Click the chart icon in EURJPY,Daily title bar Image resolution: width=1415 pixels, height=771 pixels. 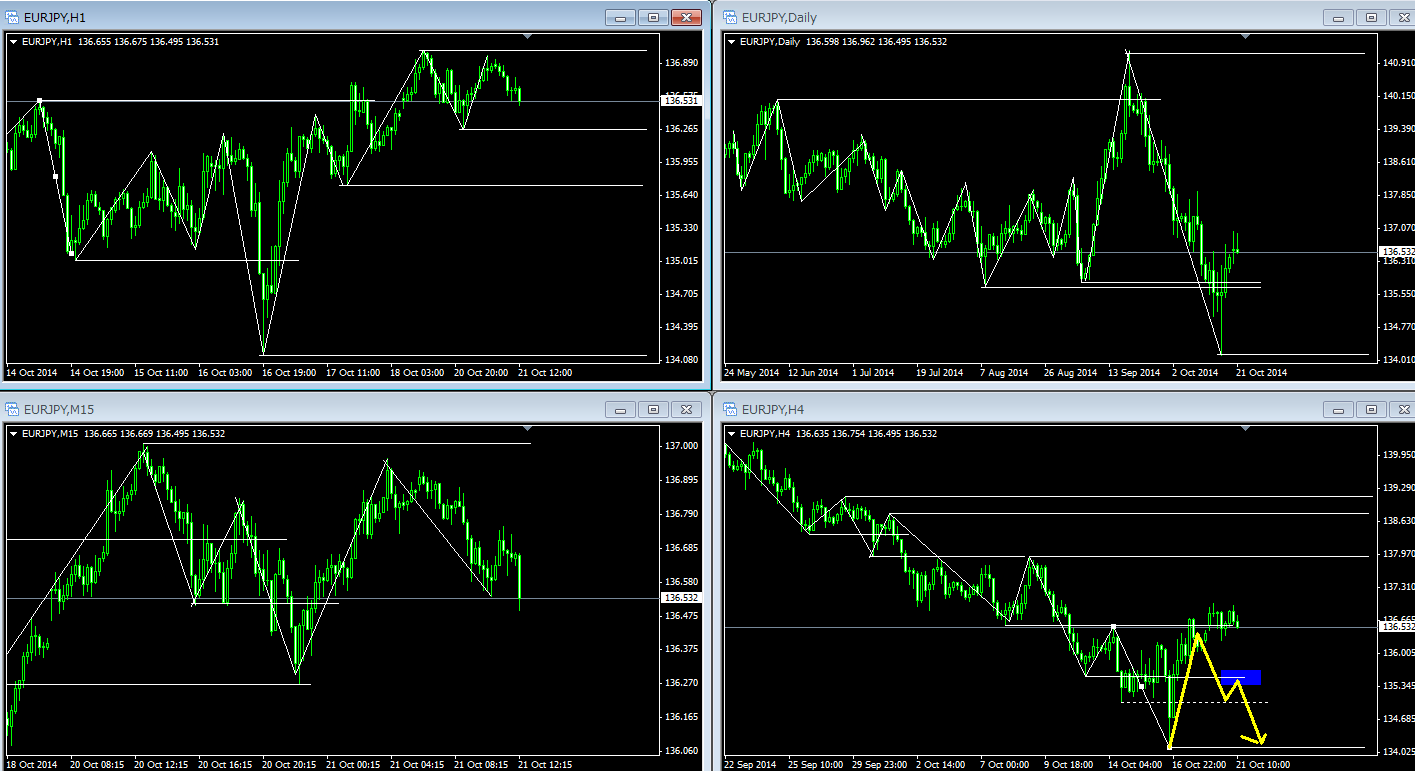(730, 17)
